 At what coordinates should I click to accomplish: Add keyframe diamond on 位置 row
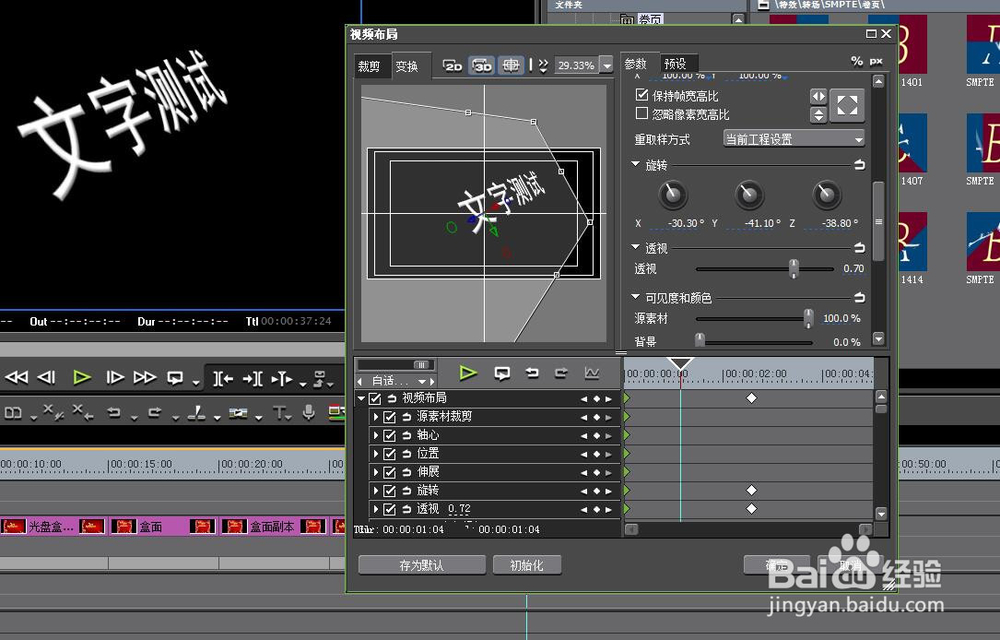pos(596,455)
